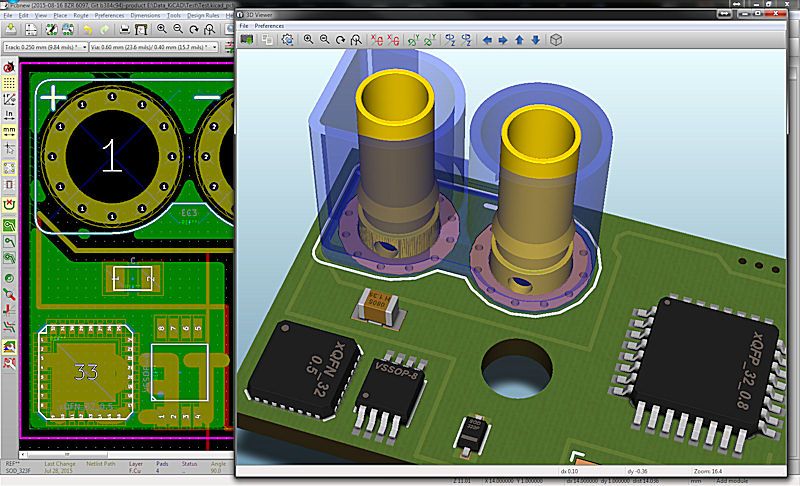Rotate Y clockwise in 3D Viewer
This screenshot has height=486, width=800.
413,40
